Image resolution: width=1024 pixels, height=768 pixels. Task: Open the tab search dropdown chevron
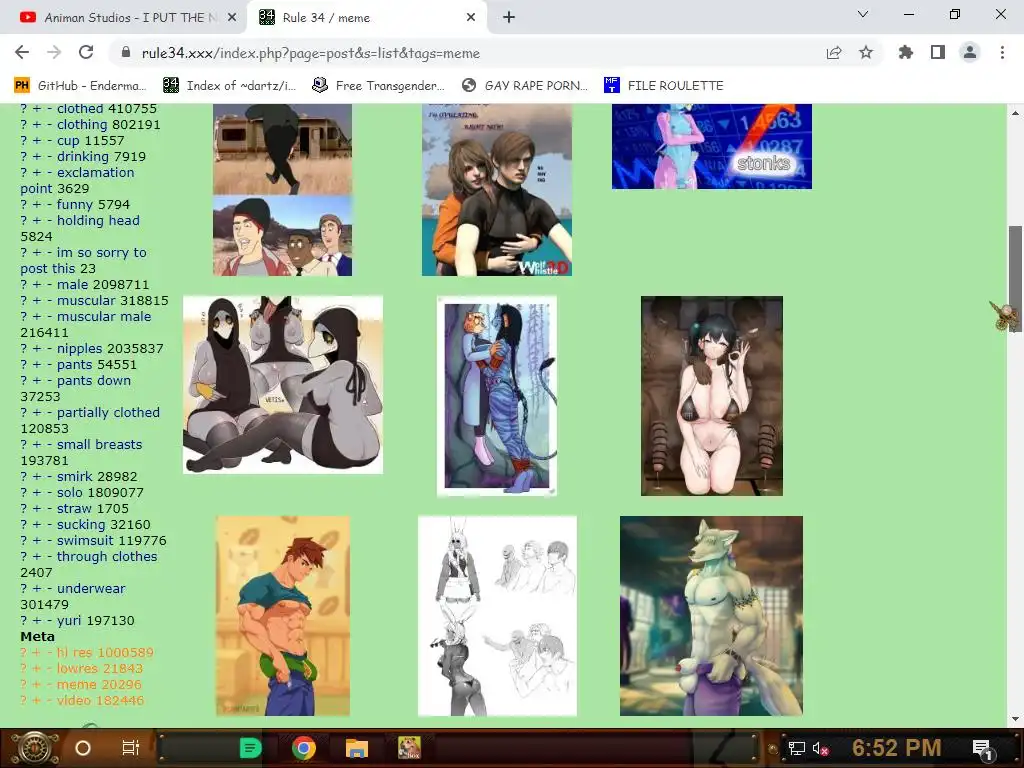pyautogui.click(x=863, y=14)
